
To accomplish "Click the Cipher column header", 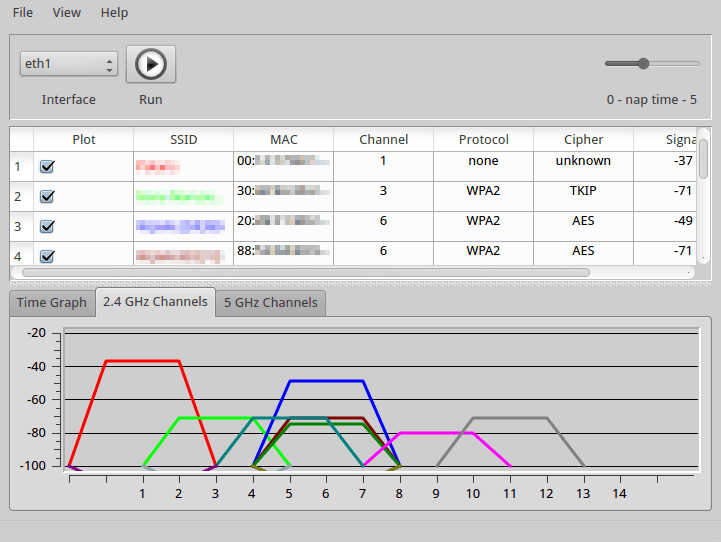I will click(x=584, y=140).
